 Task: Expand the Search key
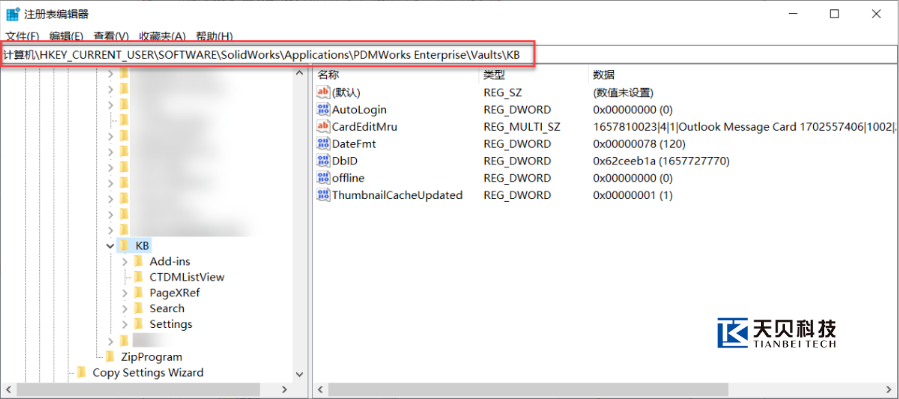click(124, 308)
